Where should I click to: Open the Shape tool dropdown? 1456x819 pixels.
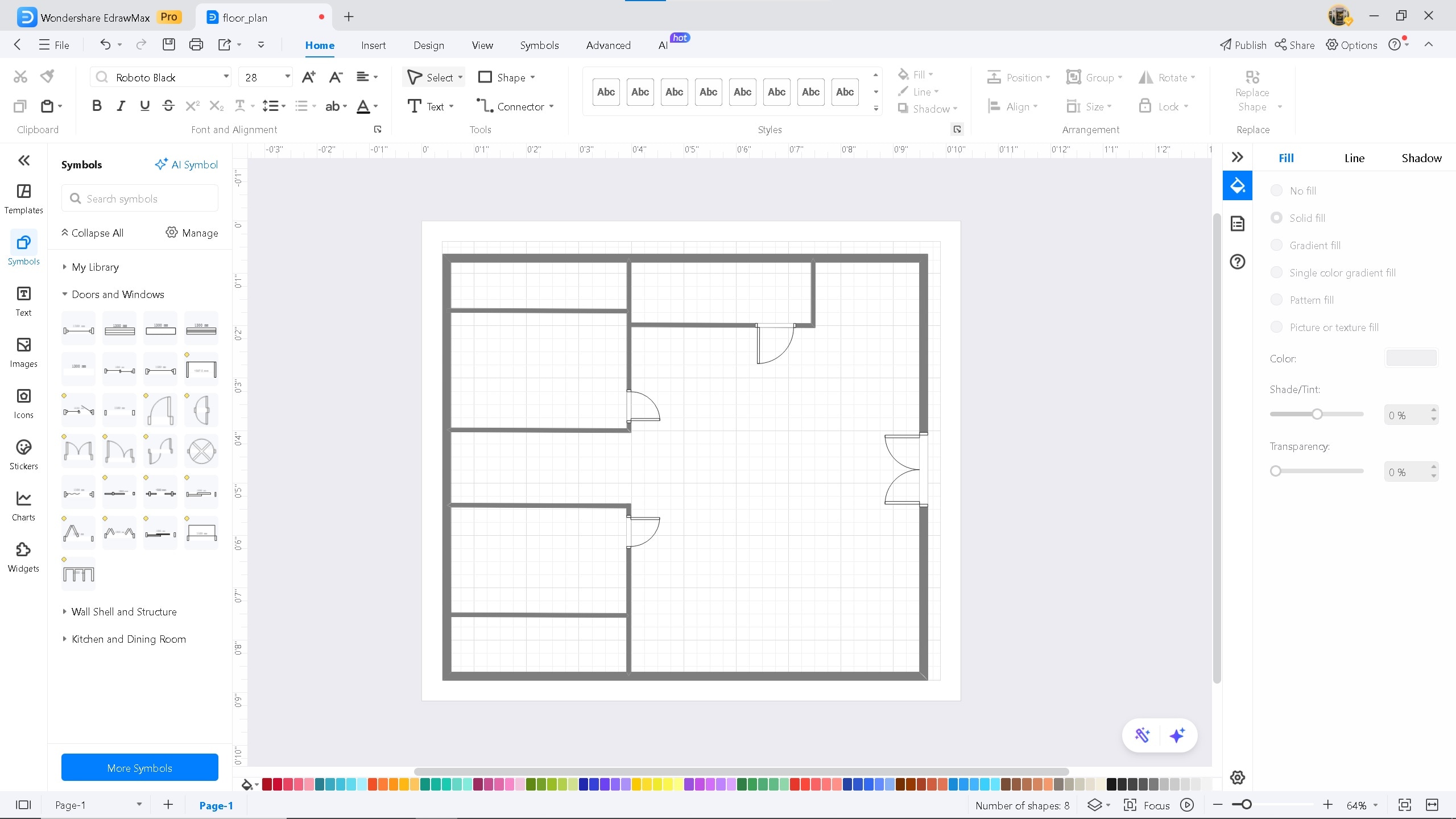[x=532, y=77]
